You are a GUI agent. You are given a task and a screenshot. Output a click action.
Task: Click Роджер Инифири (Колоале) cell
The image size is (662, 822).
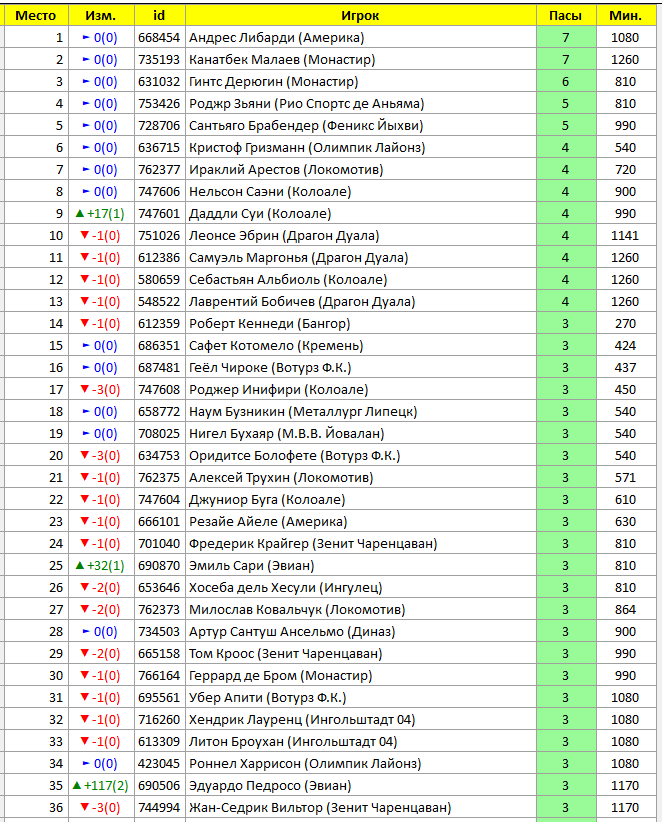point(361,390)
